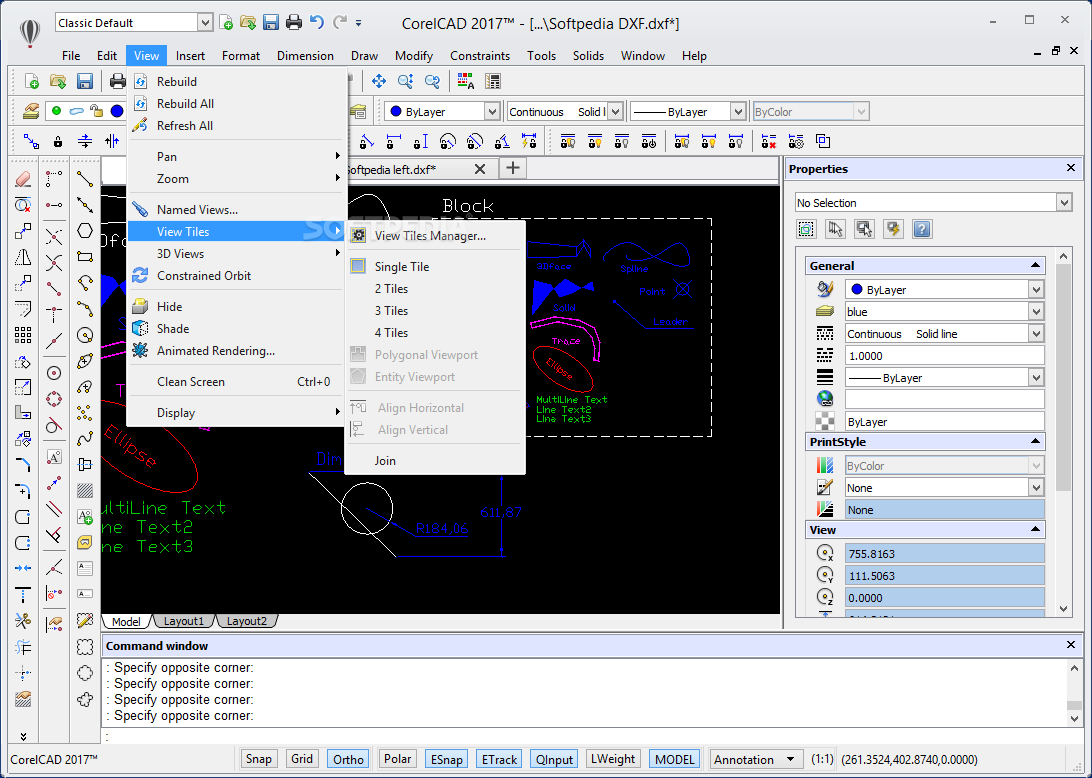This screenshot has height=778, width=1092.
Task: Switch to the Layout1 tab
Action: tap(184, 621)
